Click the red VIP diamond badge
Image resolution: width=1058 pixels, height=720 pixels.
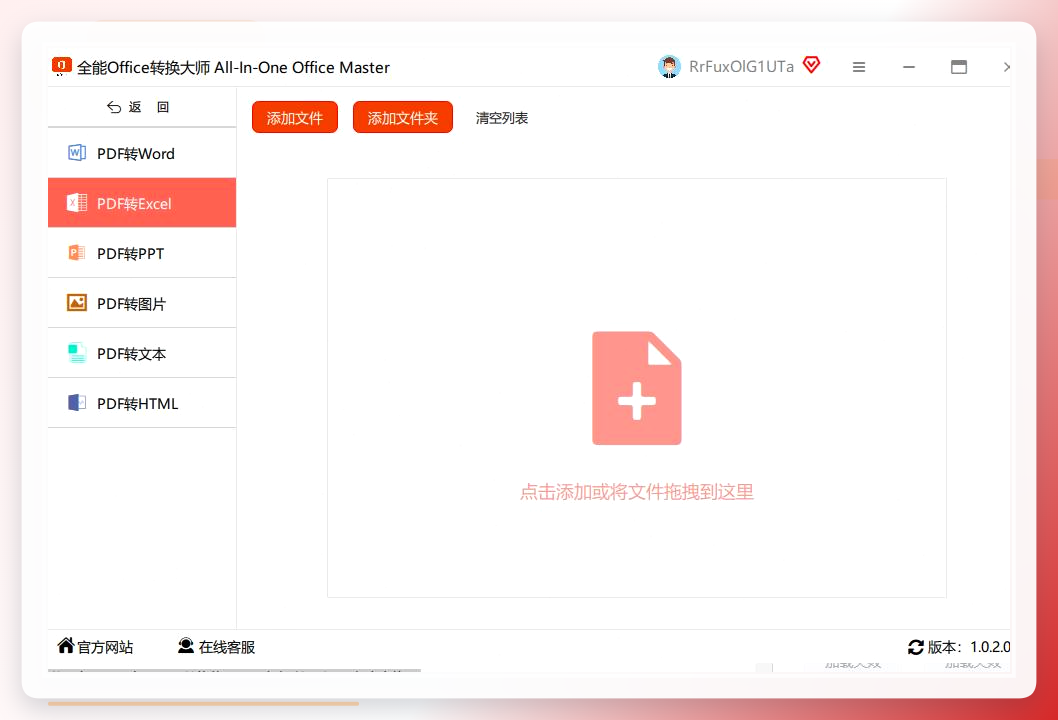click(811, 65)
